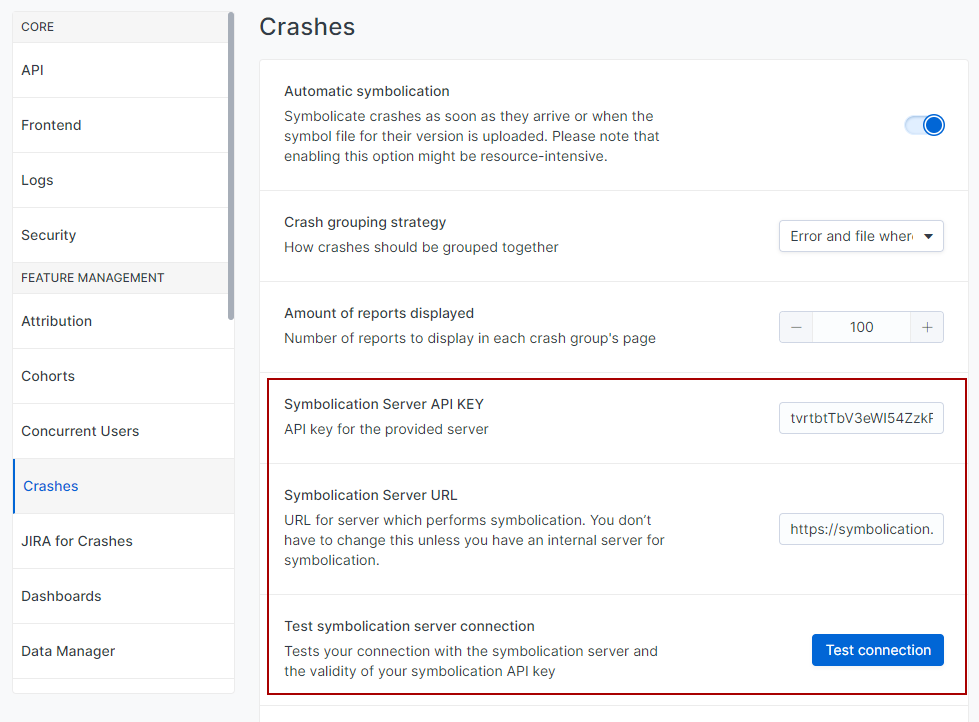
Task: Click the sidebar vertical scrollbar
Action: tap(231, 166)
